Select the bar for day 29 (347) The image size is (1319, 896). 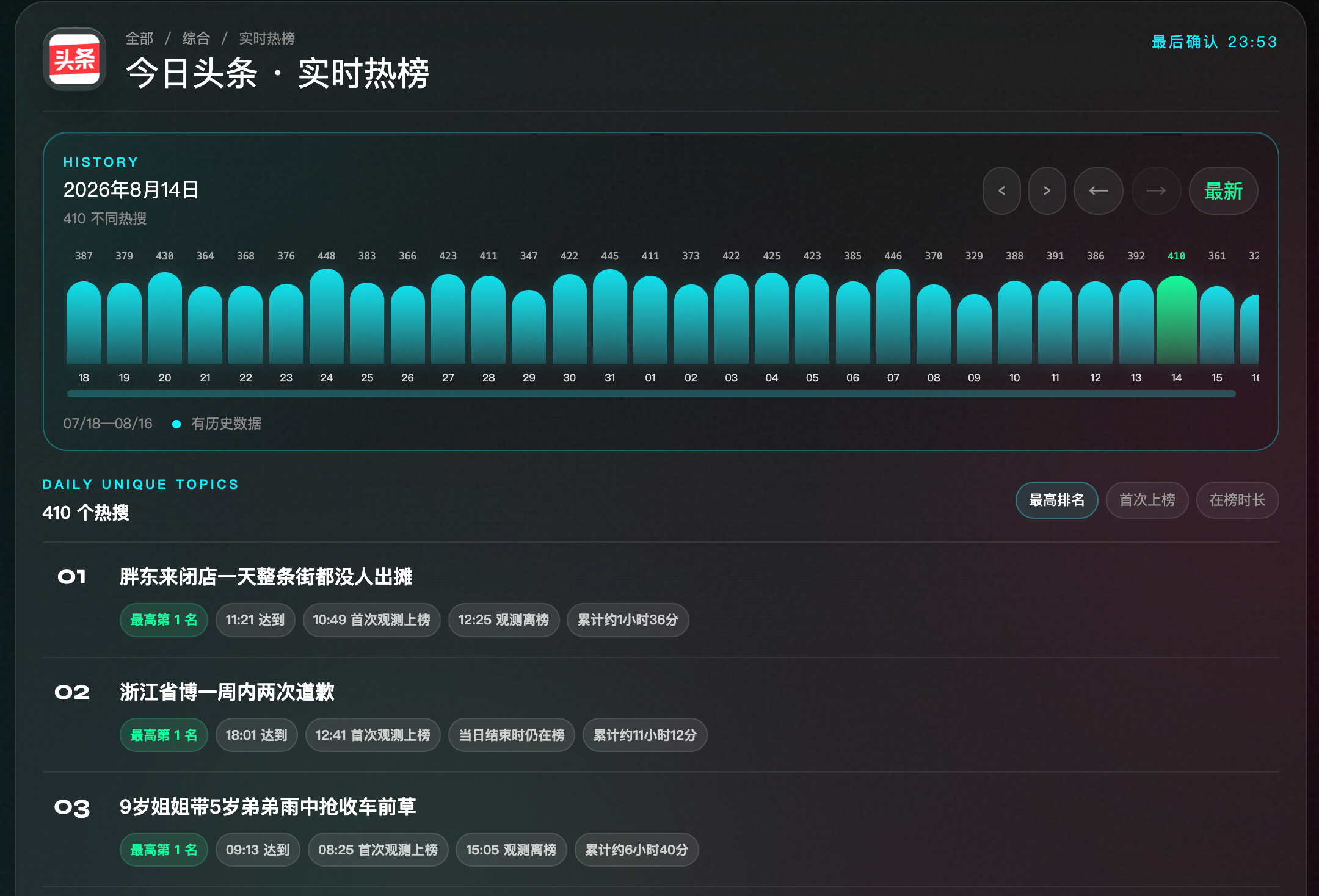(529, 327)
